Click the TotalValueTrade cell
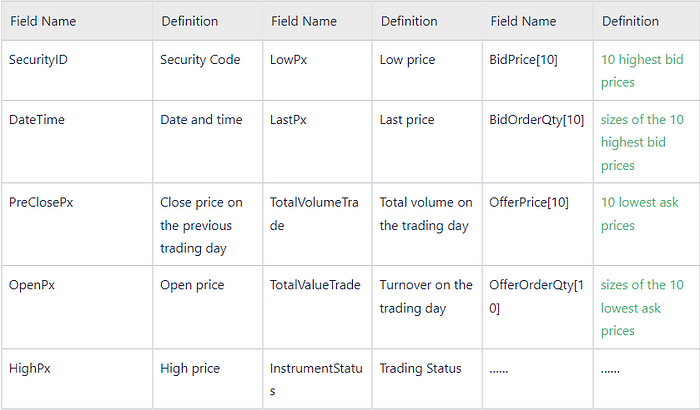The height and width of the screenshot is (410, 700). coord(317,307)
